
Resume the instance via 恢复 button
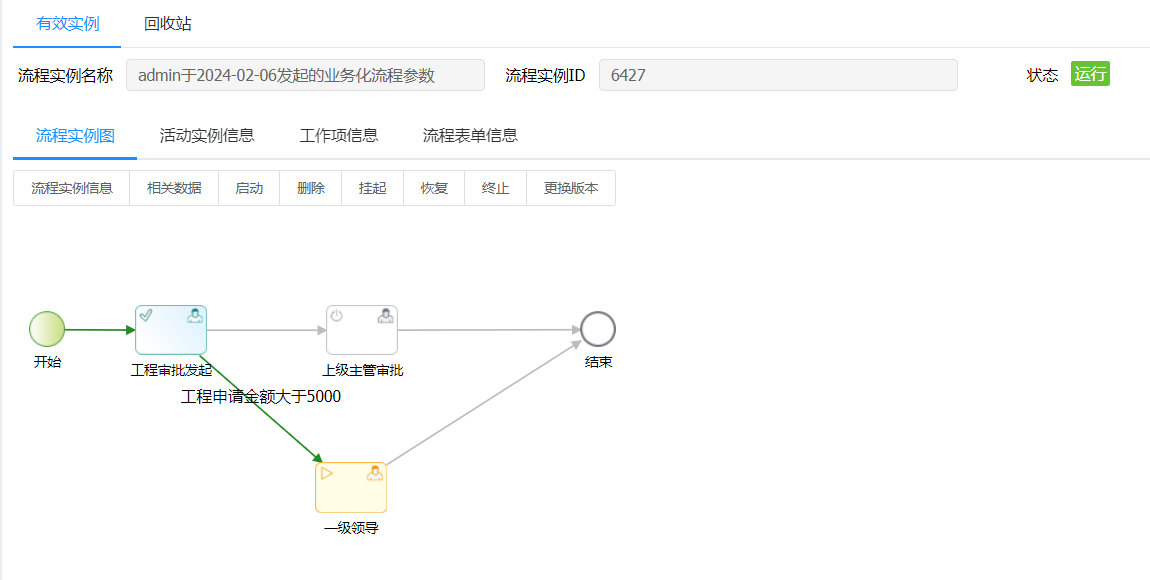click(433, 188)
